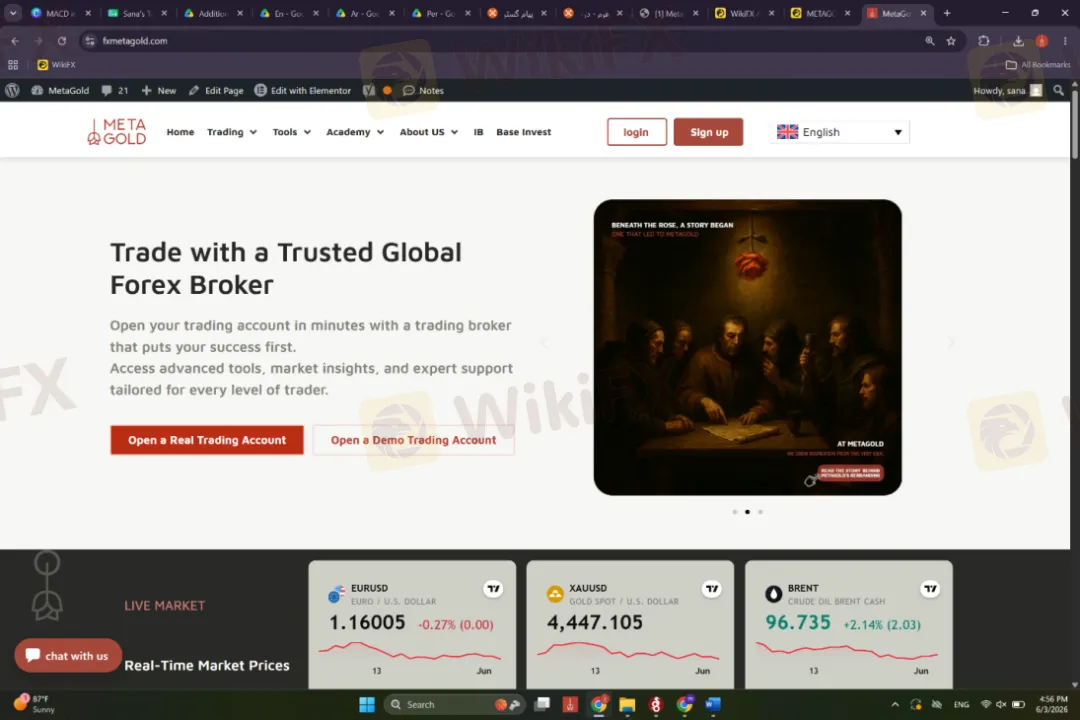Screen dimensions: 1080x720
Task: Expand the Academy menu
Action: point(355,132)
